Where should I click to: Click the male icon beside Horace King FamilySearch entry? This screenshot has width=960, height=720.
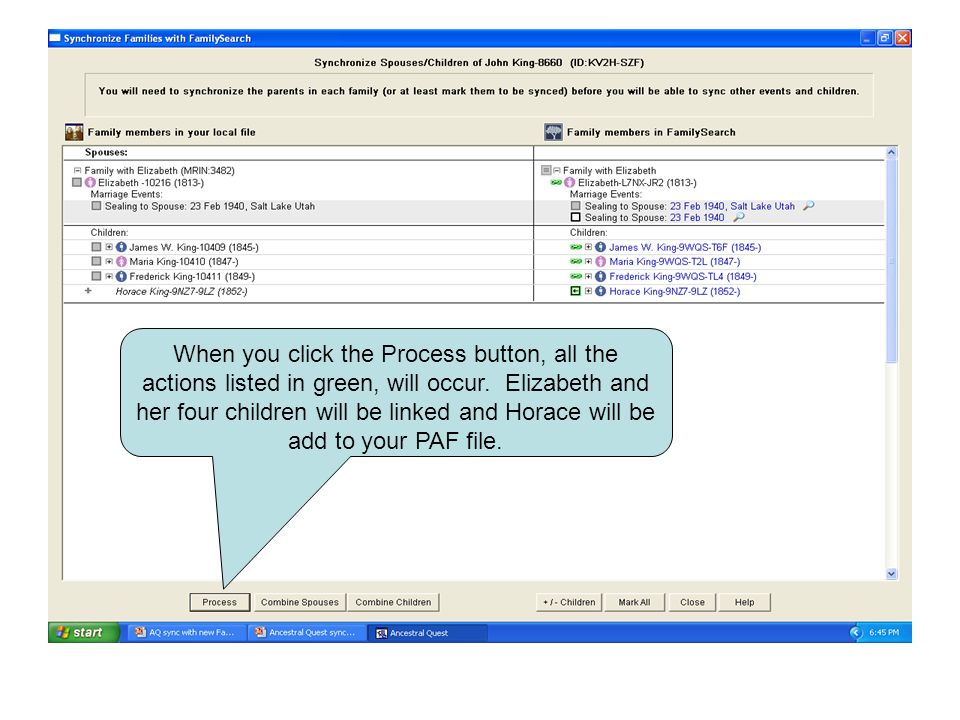tap(601, 291)
